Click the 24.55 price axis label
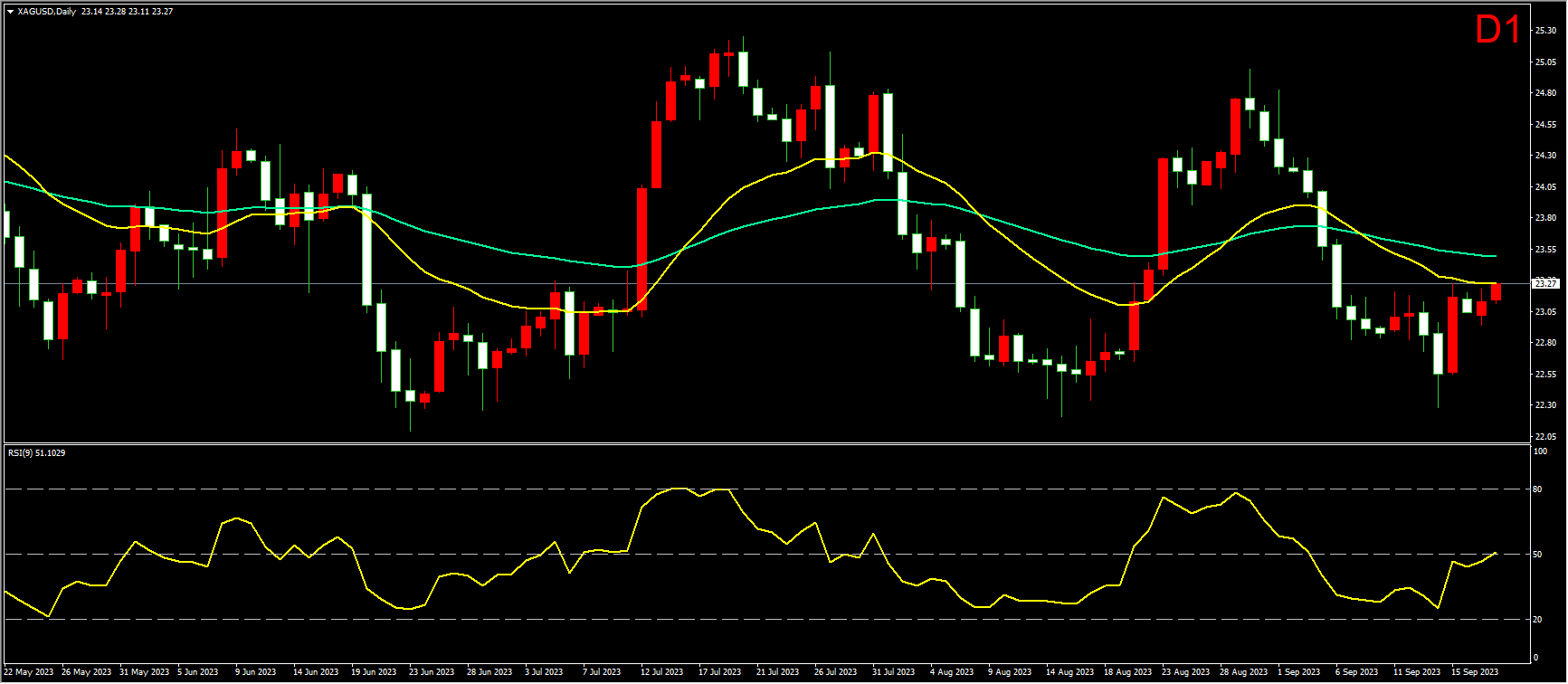Image resolution: width=1568 pixels, height=684 pixels. point(1545,125)
